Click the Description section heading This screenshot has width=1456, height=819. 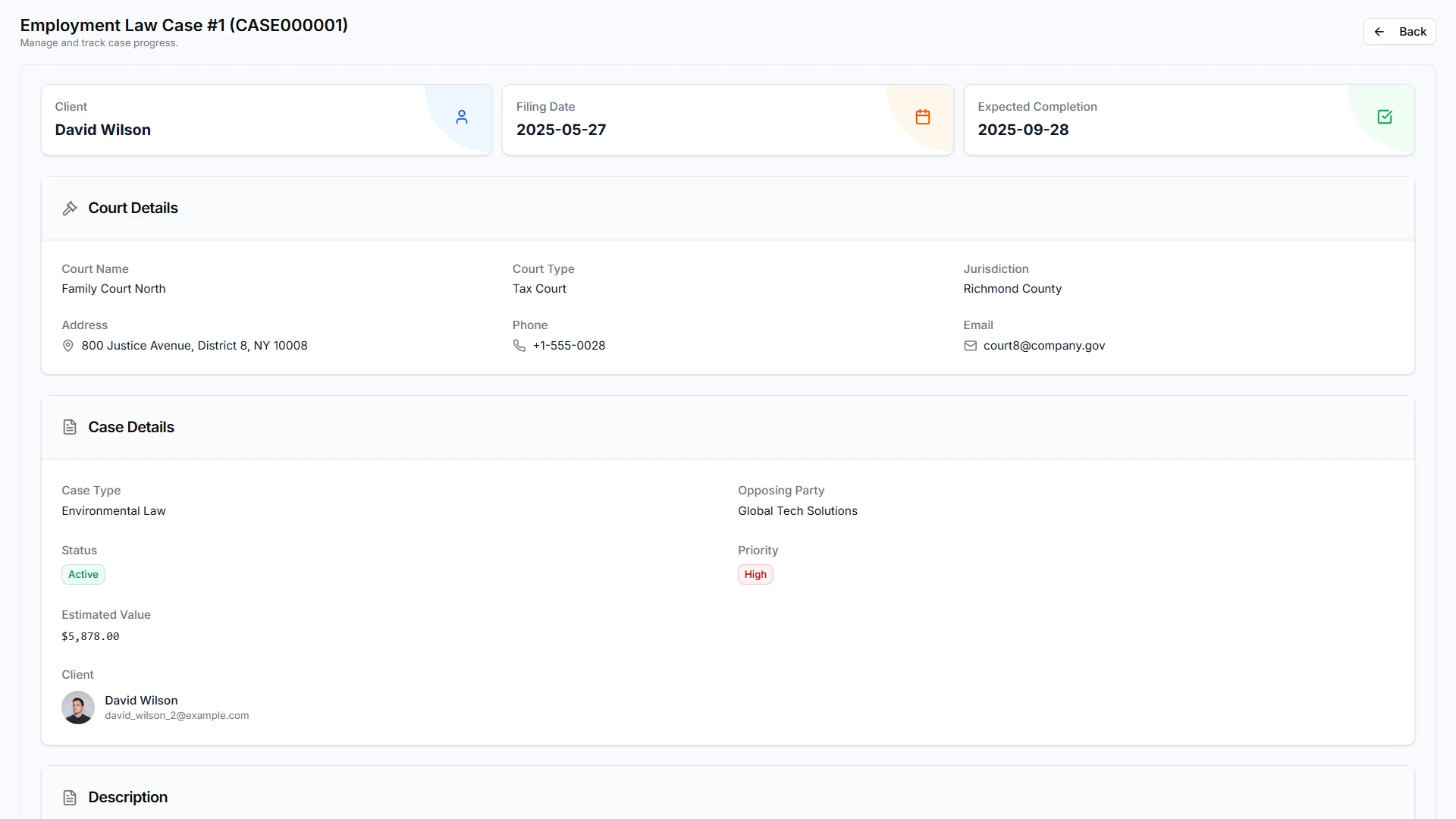(128, 798)
